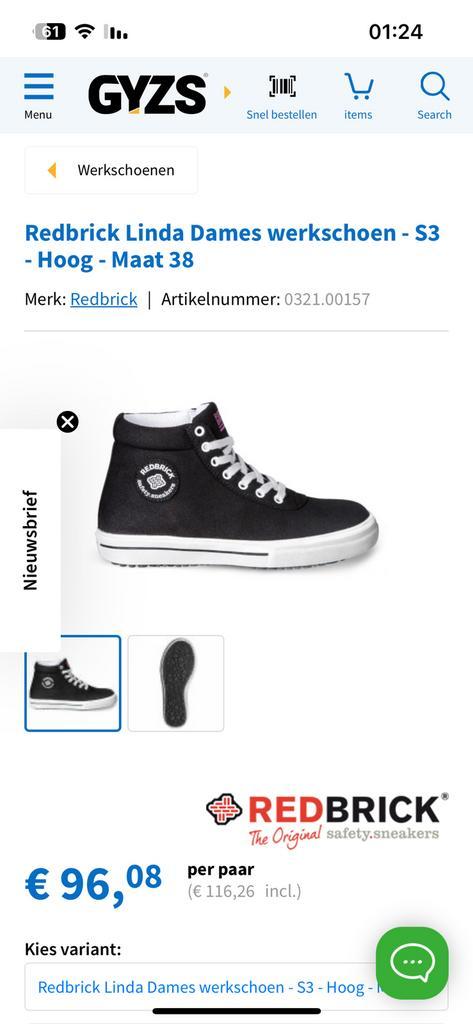473x1024 pixels.
Task: Open Snel bestellen barcode scanner
Action: [x=282, y=97]
